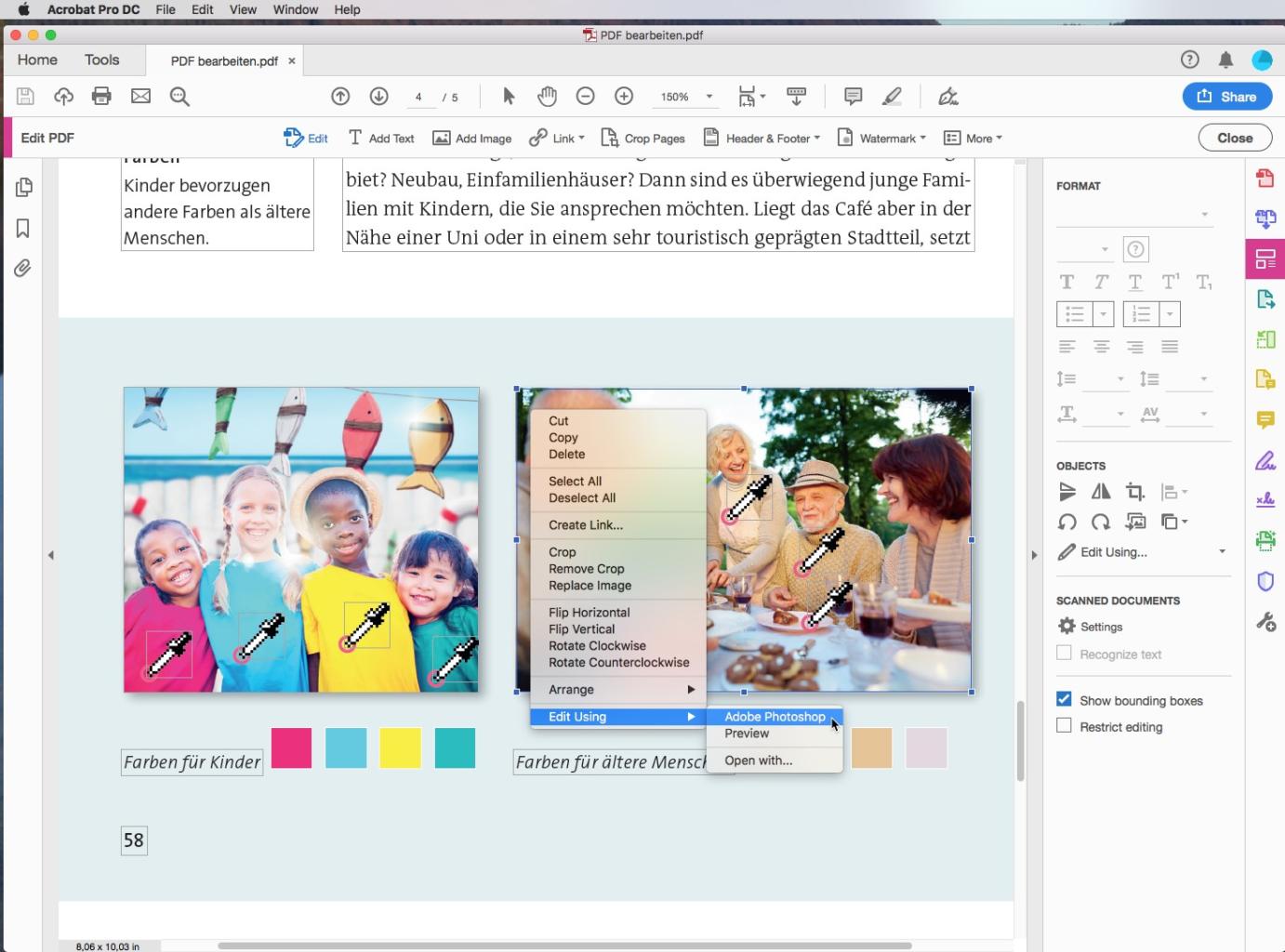Switch to the Tools tab
This screenshot has width=1285, height=952.
click(x=101, y=59)
